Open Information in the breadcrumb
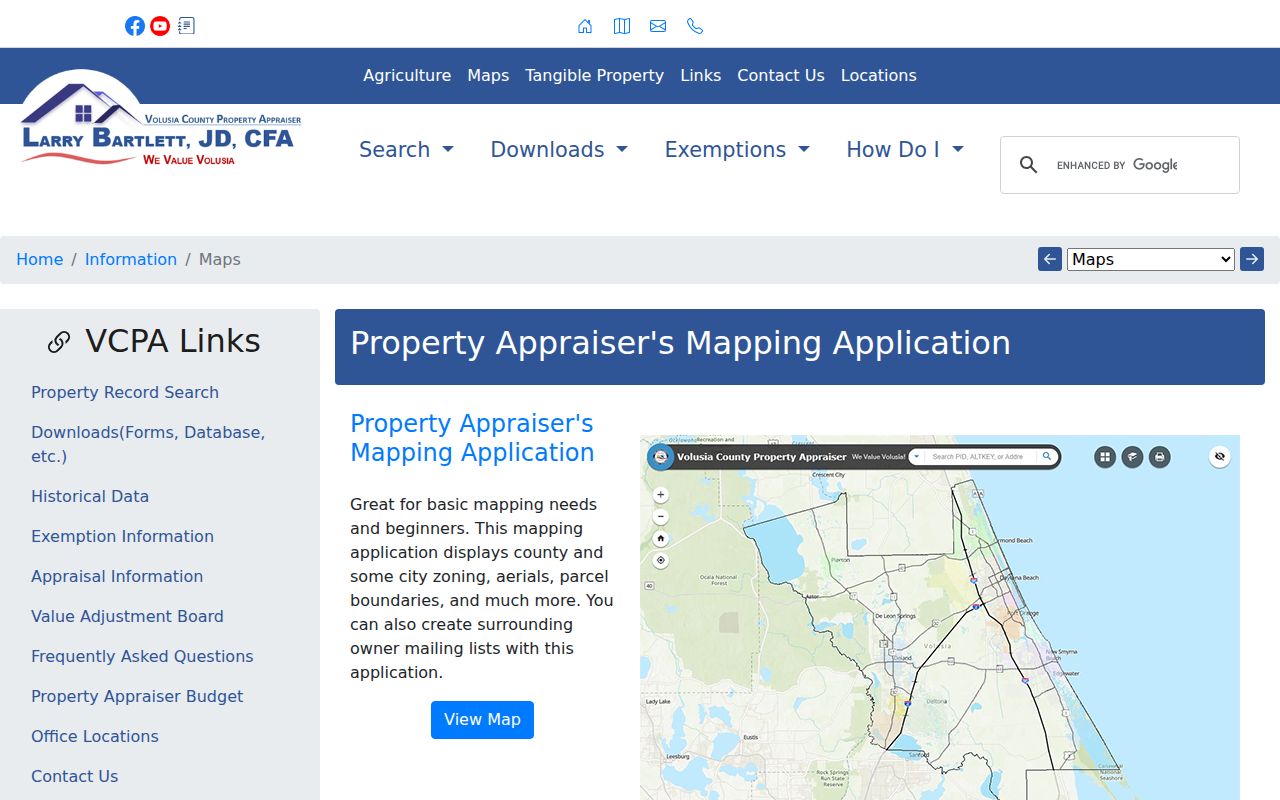1280x800 pixels. (131, 259)
